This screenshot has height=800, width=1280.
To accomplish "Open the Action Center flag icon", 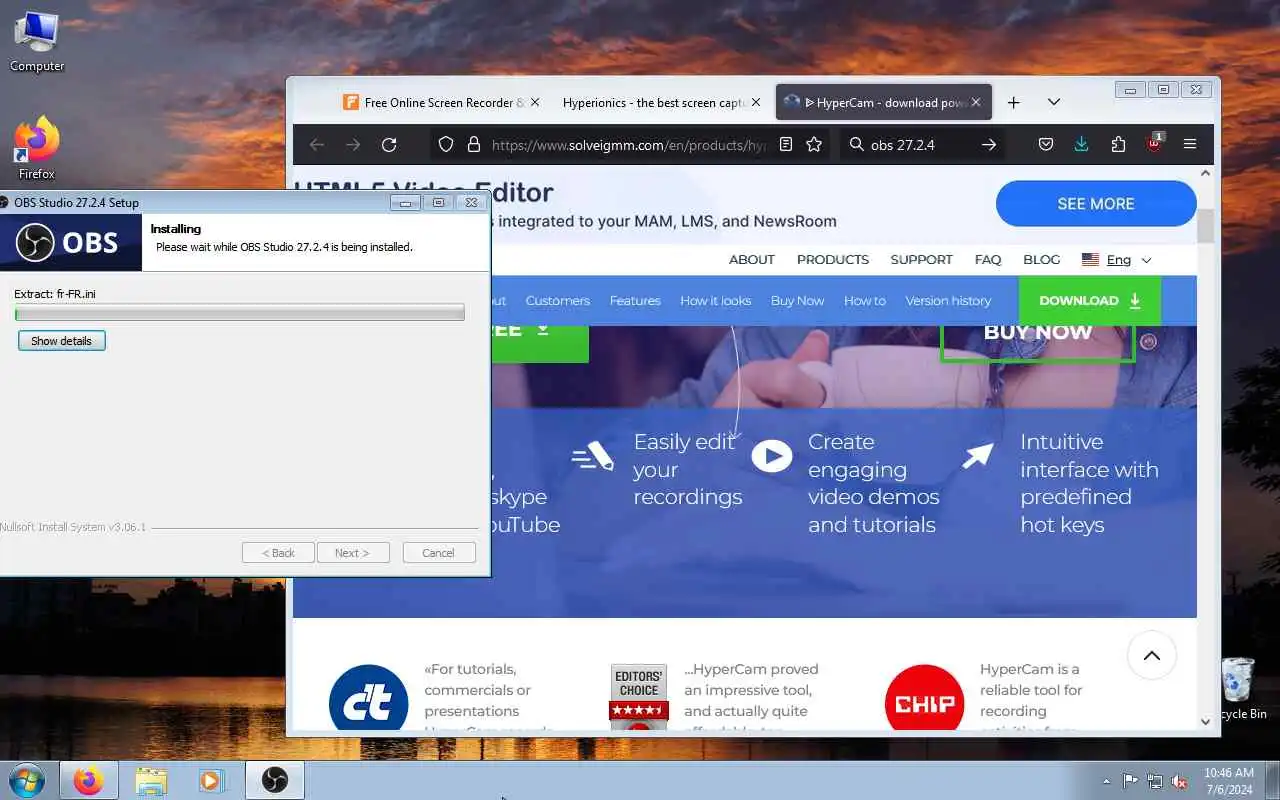I will (1131, 781).
